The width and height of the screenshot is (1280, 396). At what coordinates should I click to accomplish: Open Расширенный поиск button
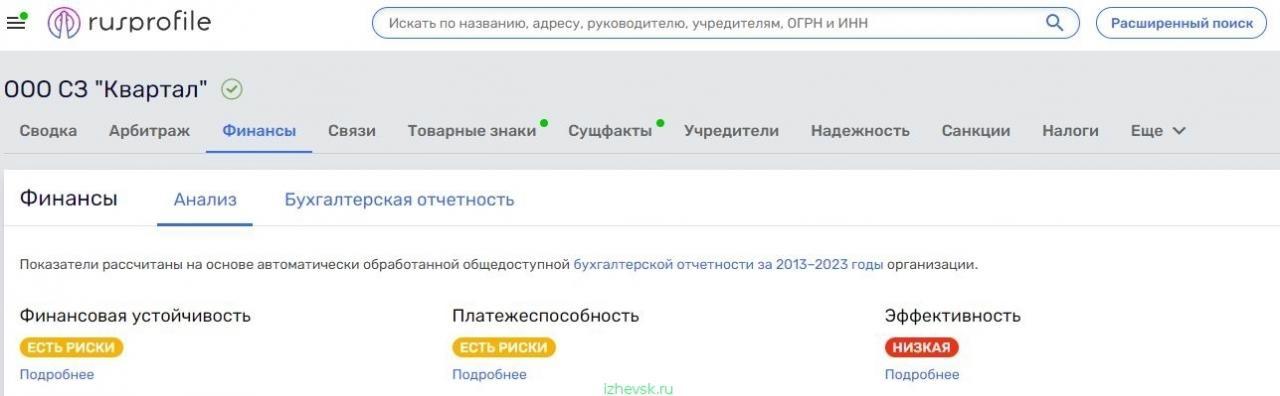click(1181, 22)
